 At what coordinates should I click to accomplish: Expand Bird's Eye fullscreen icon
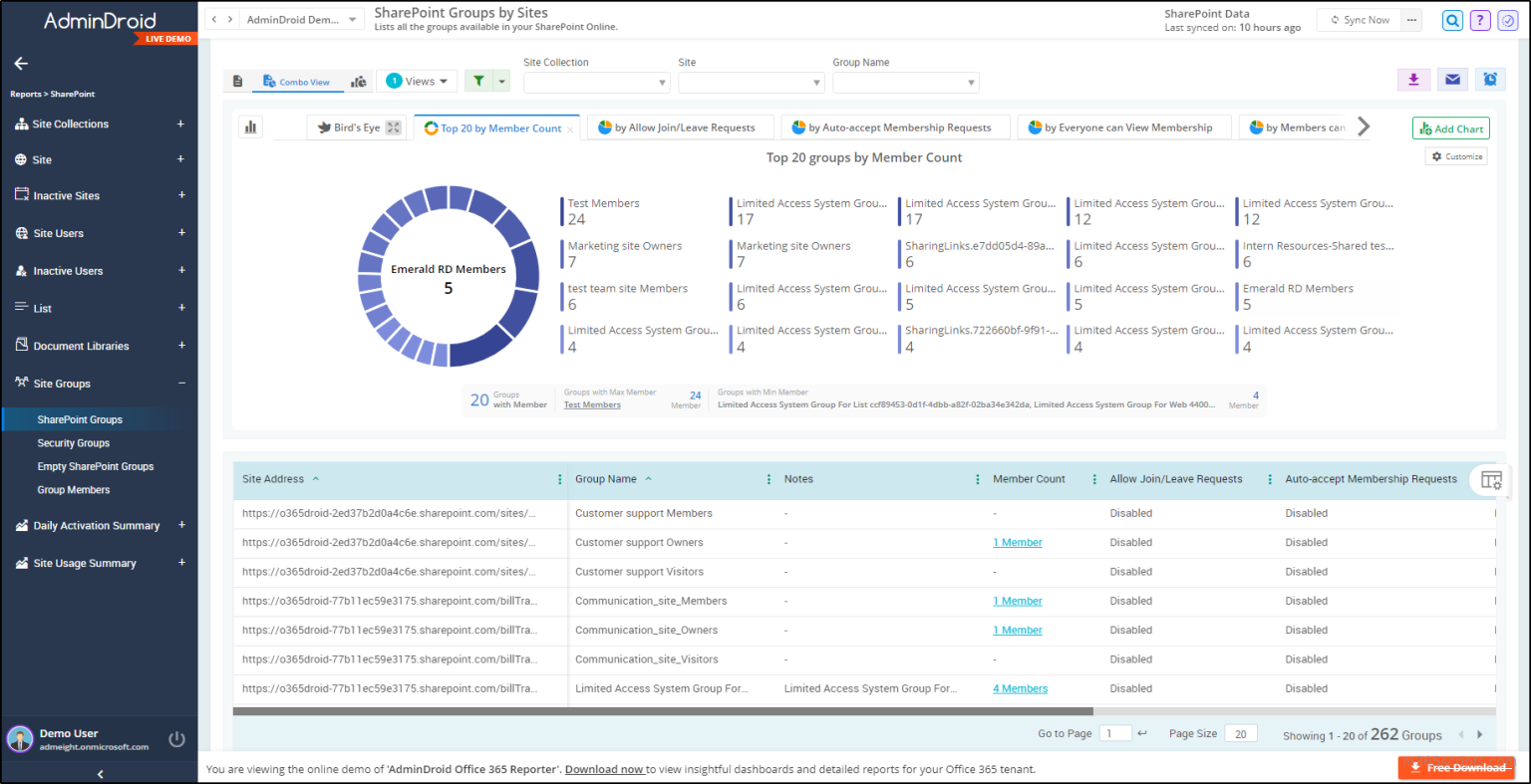coord(393,127)
